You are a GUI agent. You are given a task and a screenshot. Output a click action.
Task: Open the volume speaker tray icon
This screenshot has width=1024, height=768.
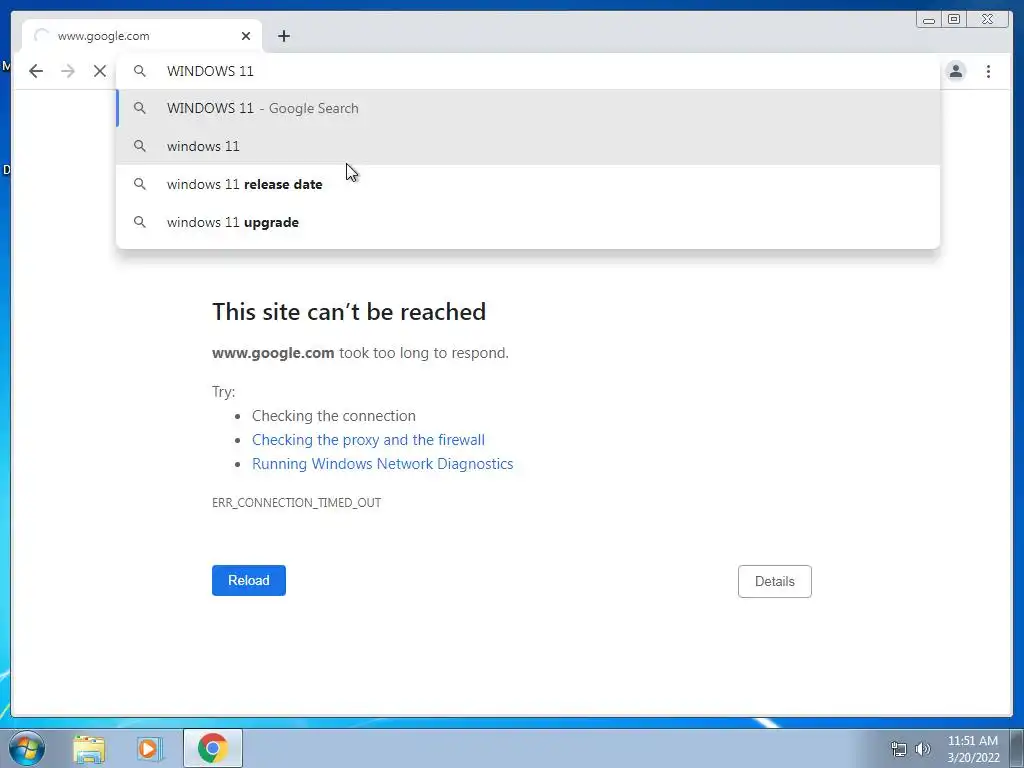coord(922,749)
